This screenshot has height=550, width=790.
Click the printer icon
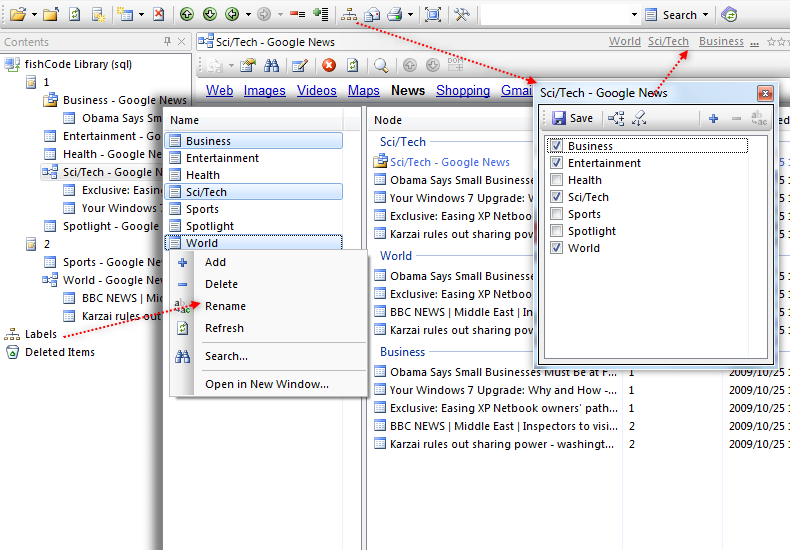[395, 15]
